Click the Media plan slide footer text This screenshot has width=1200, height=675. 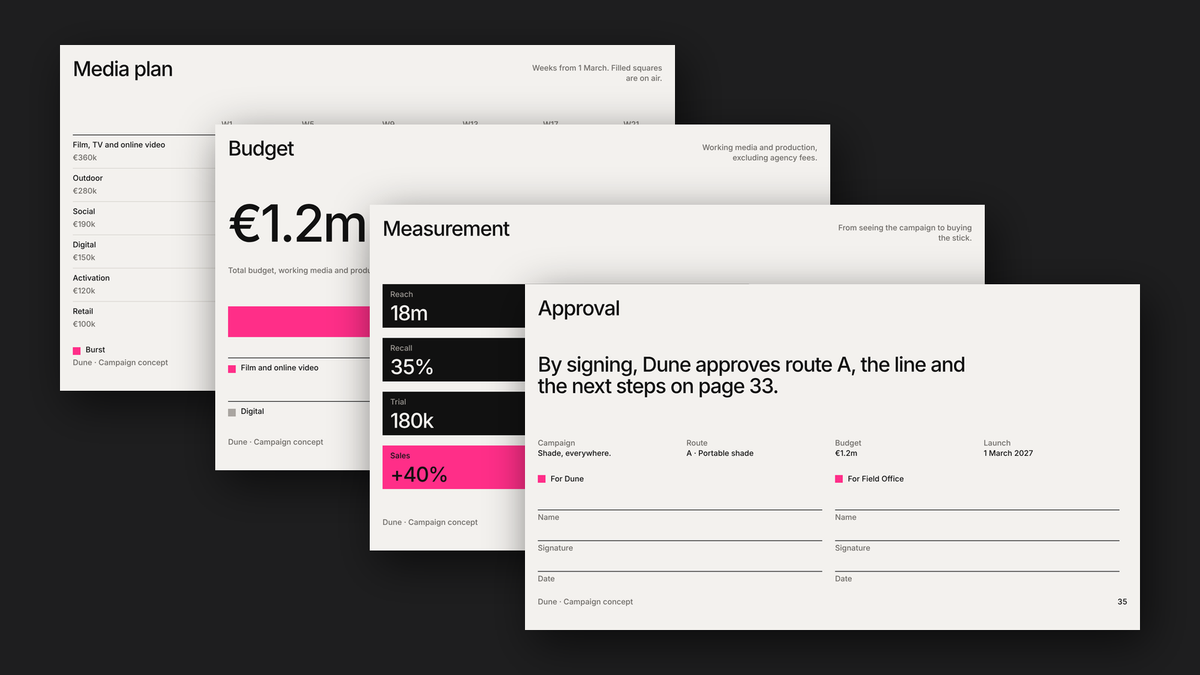[121, 363]
